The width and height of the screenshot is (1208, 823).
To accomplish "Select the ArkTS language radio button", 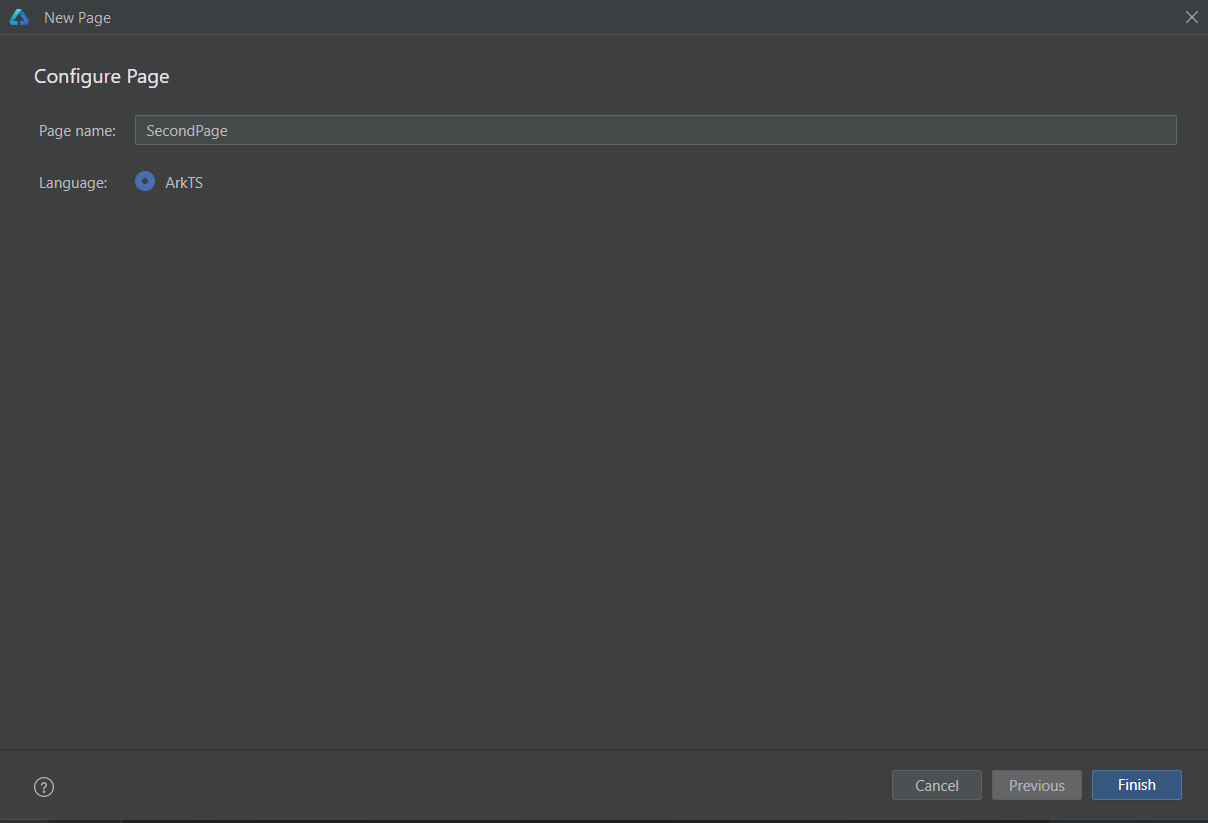I will (145, 182).
